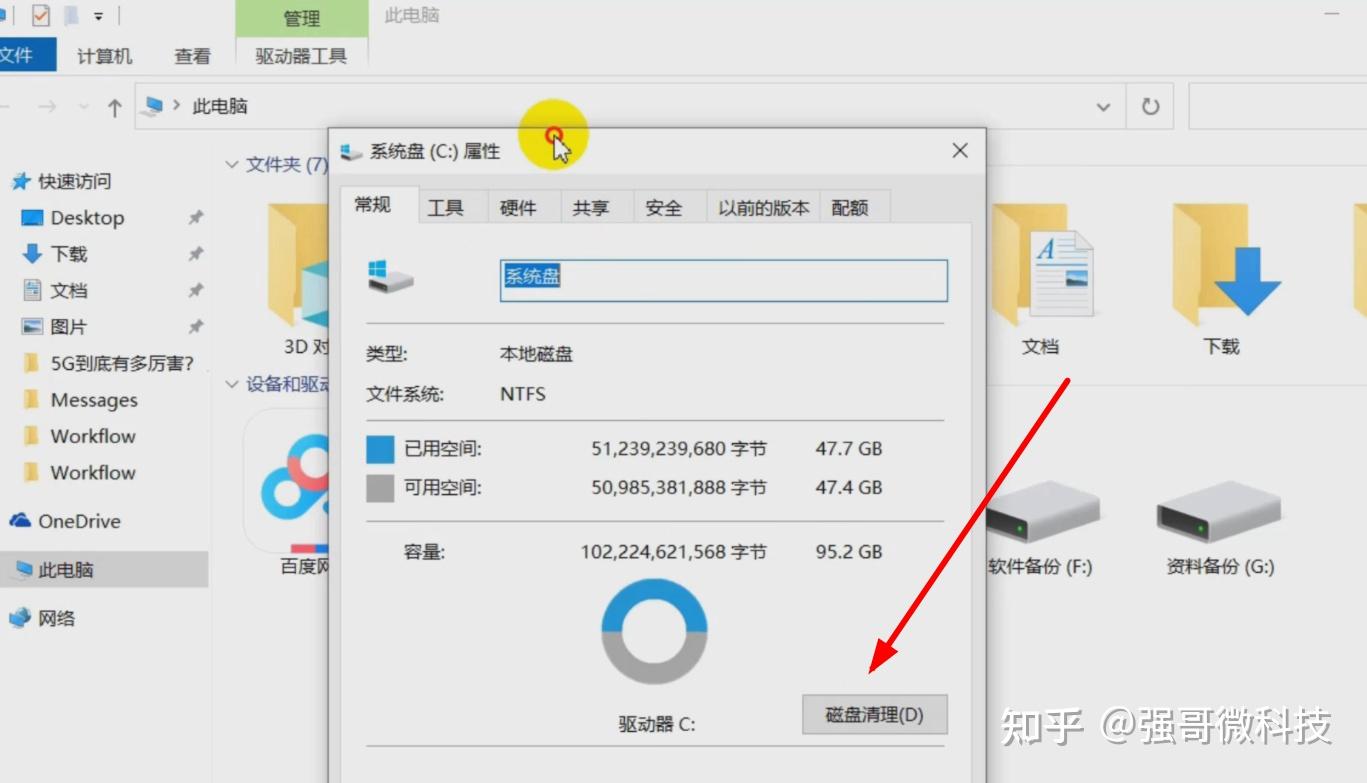This screenshot has width=1367, height=783.
Task: Open the 5G到底有多厉害? folder
Action: (x=122, y=364)
